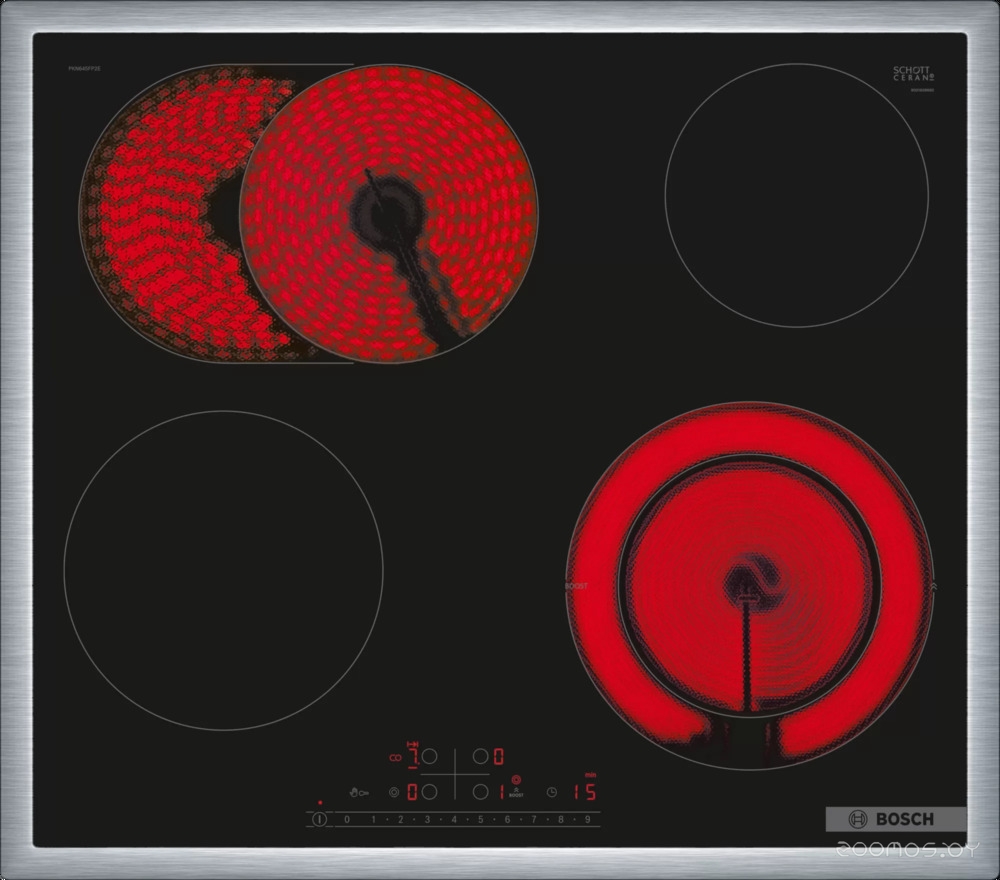Set the power slider to level 3
Image resolution: width=1000 pixels, height=880 pixels.
[427, 819]
